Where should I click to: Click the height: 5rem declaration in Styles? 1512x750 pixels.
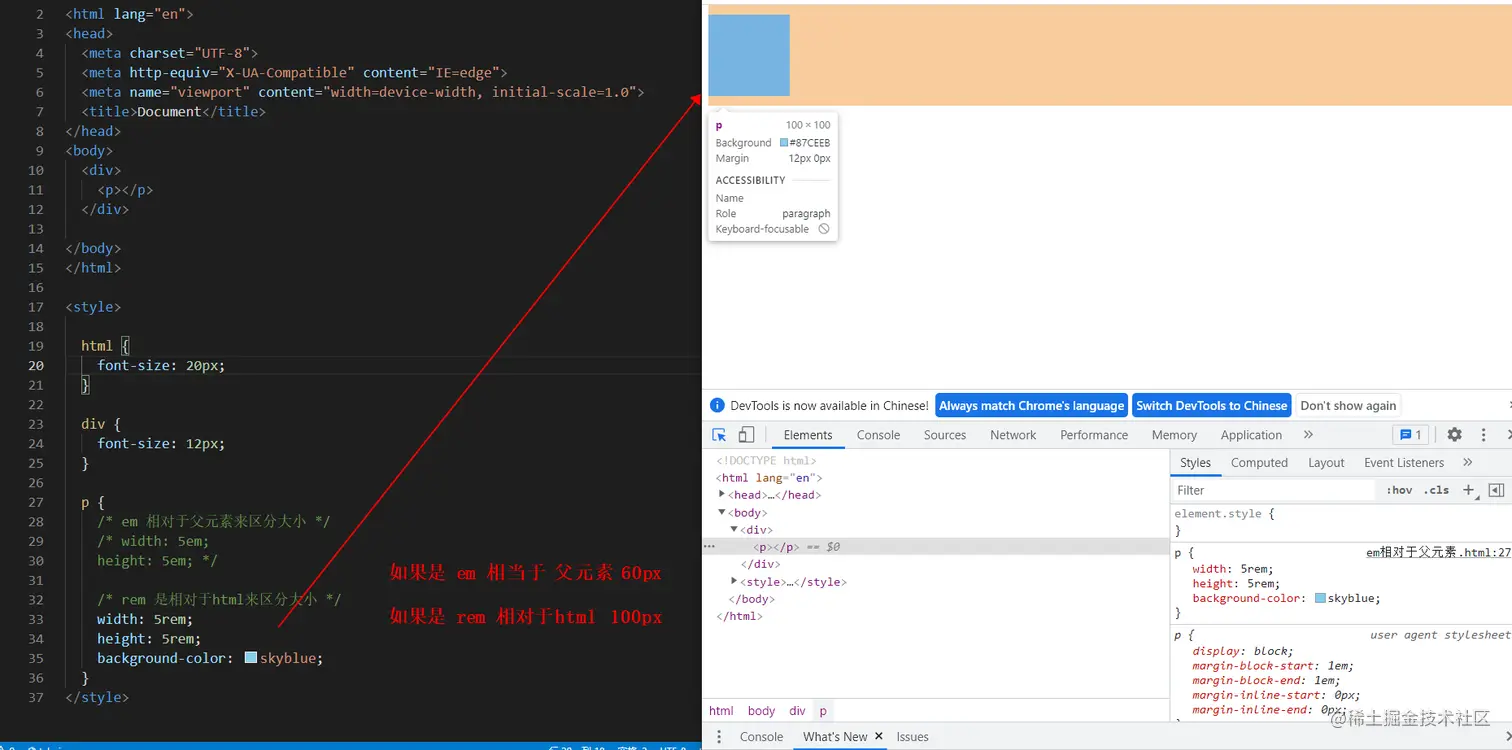[x=1236, y=583]
